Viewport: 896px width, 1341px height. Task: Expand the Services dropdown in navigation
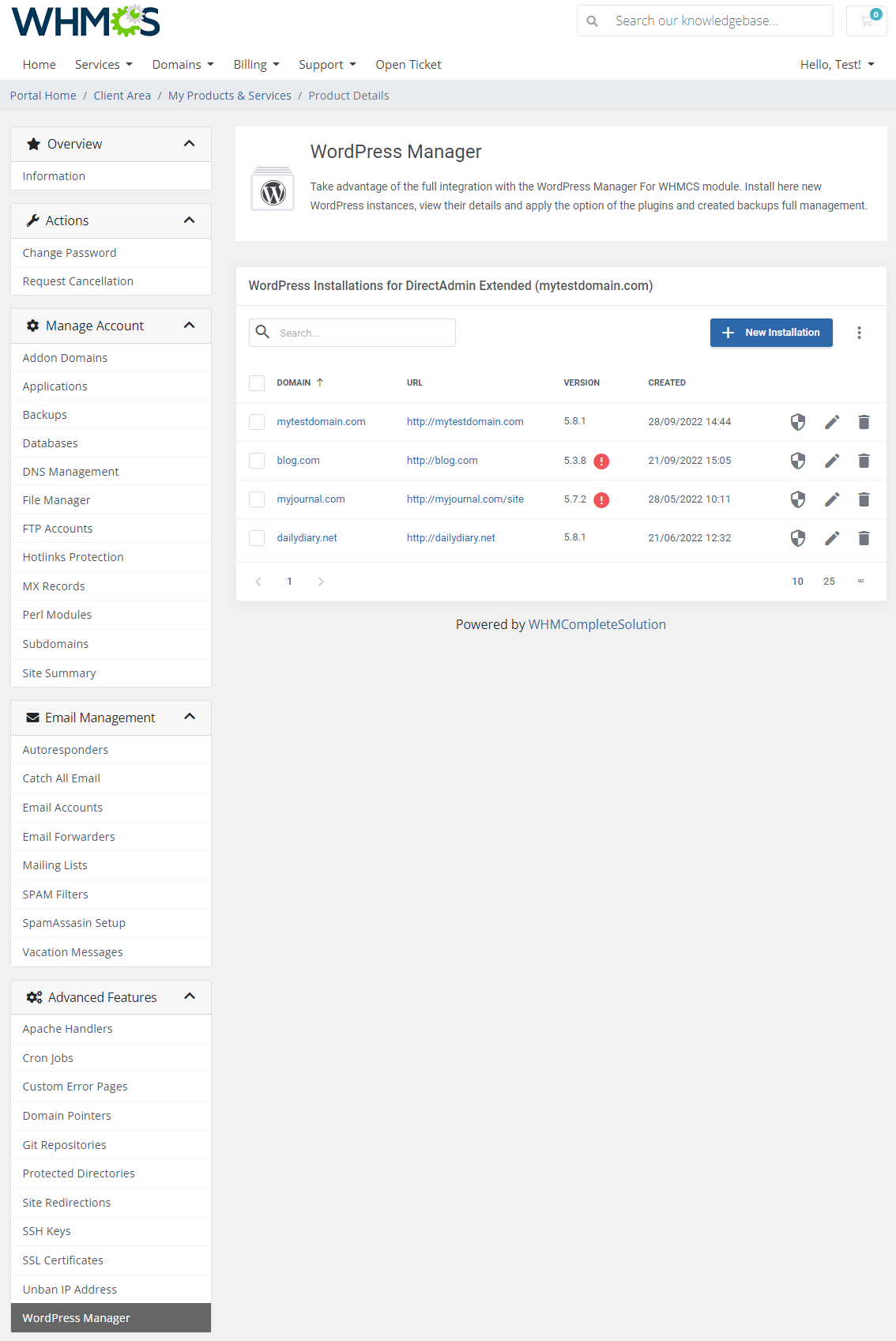pyautogui.click(x=104, y=65)
